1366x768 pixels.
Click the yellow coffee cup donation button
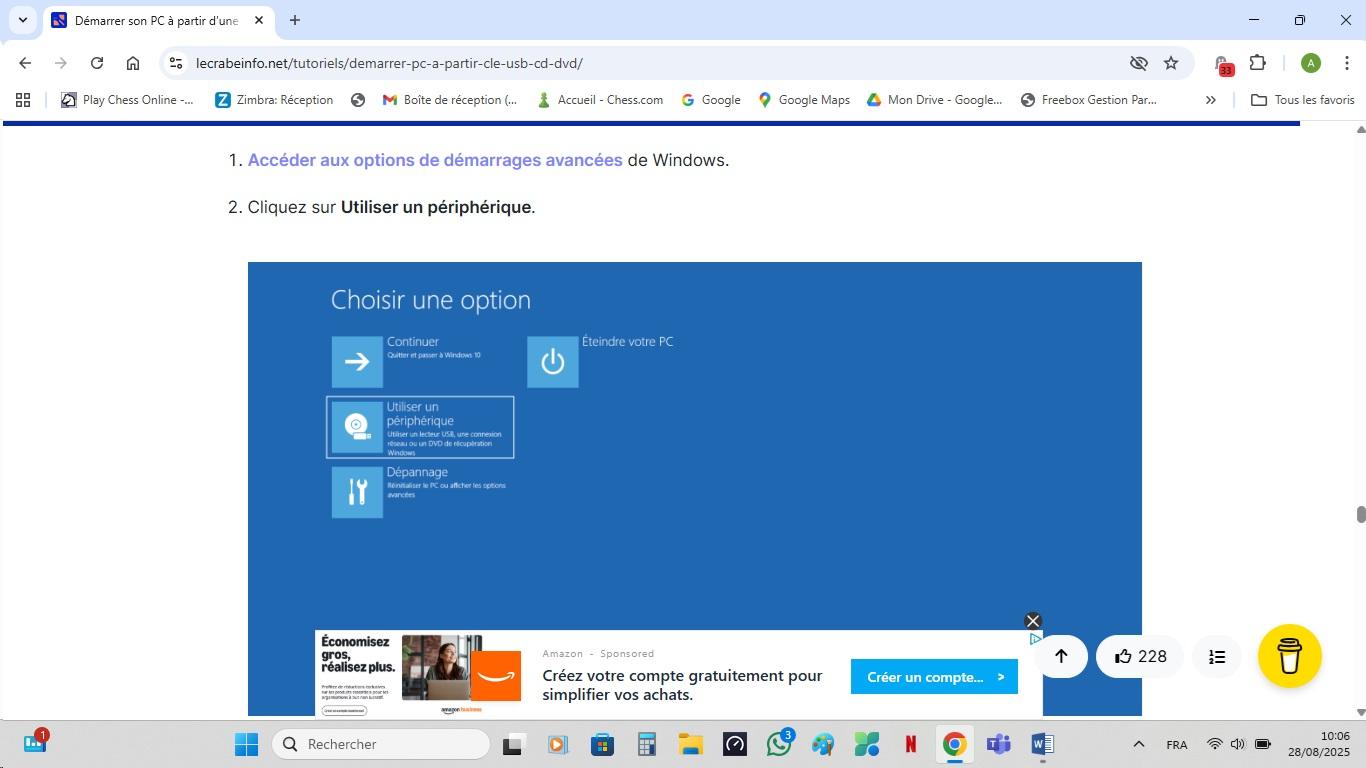point(1289,656)
